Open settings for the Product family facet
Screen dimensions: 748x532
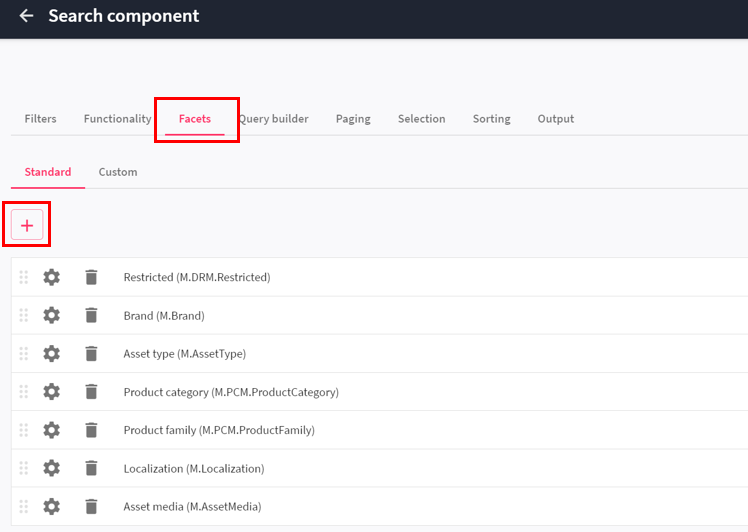point(52,430)
